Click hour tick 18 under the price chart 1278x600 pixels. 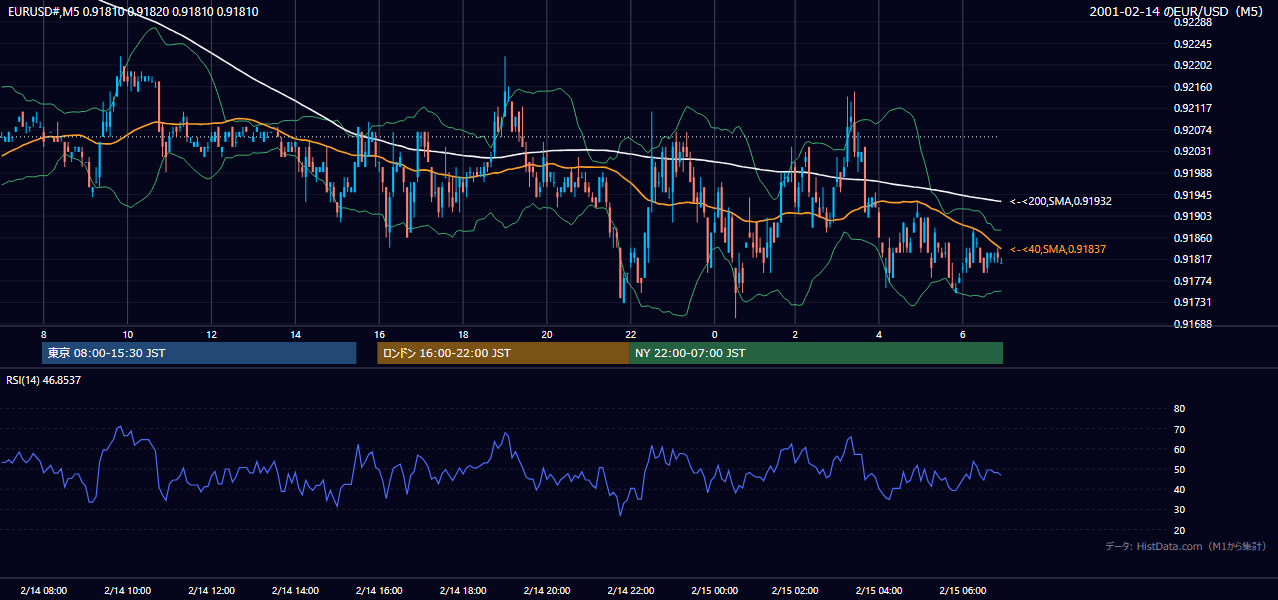pos(463,334)
